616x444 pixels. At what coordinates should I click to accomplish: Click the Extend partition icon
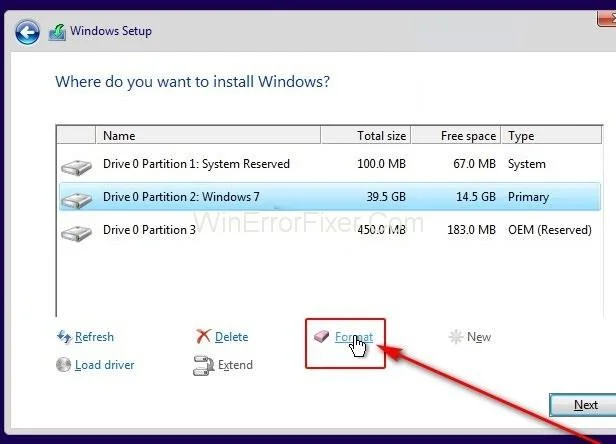coord(203,365)
